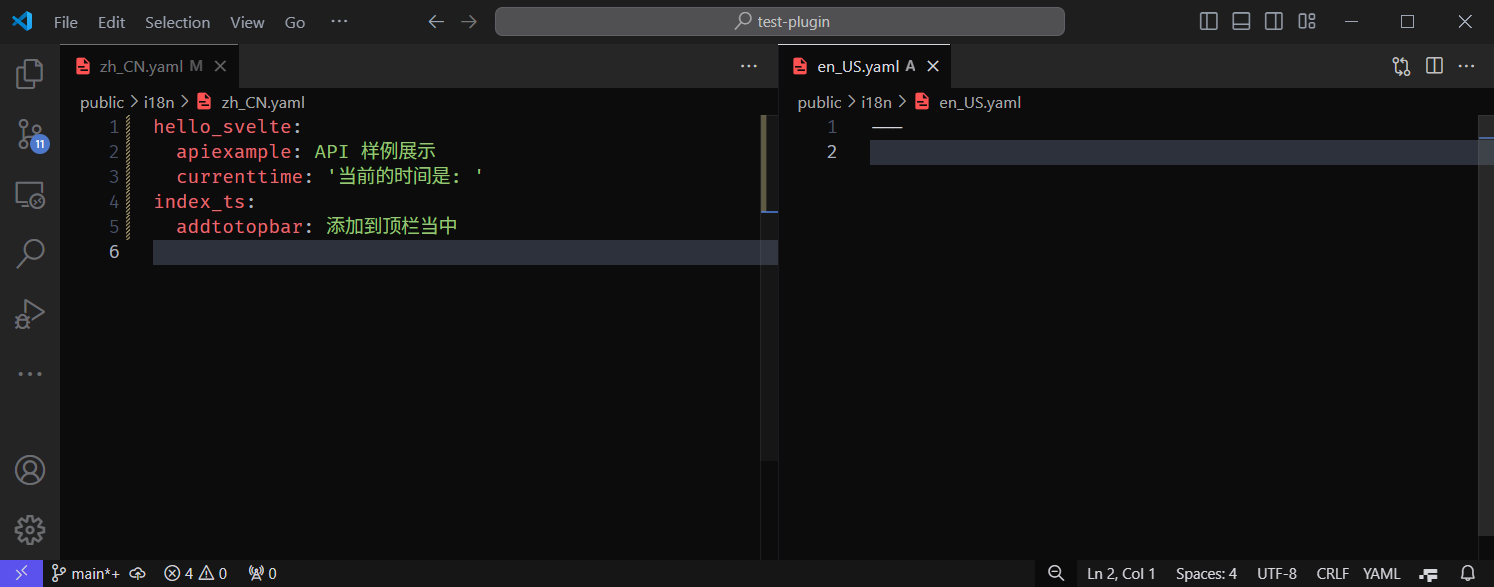Open the Selection menu
Viewport: 1494px width, 587px height.
click(177, 22)
